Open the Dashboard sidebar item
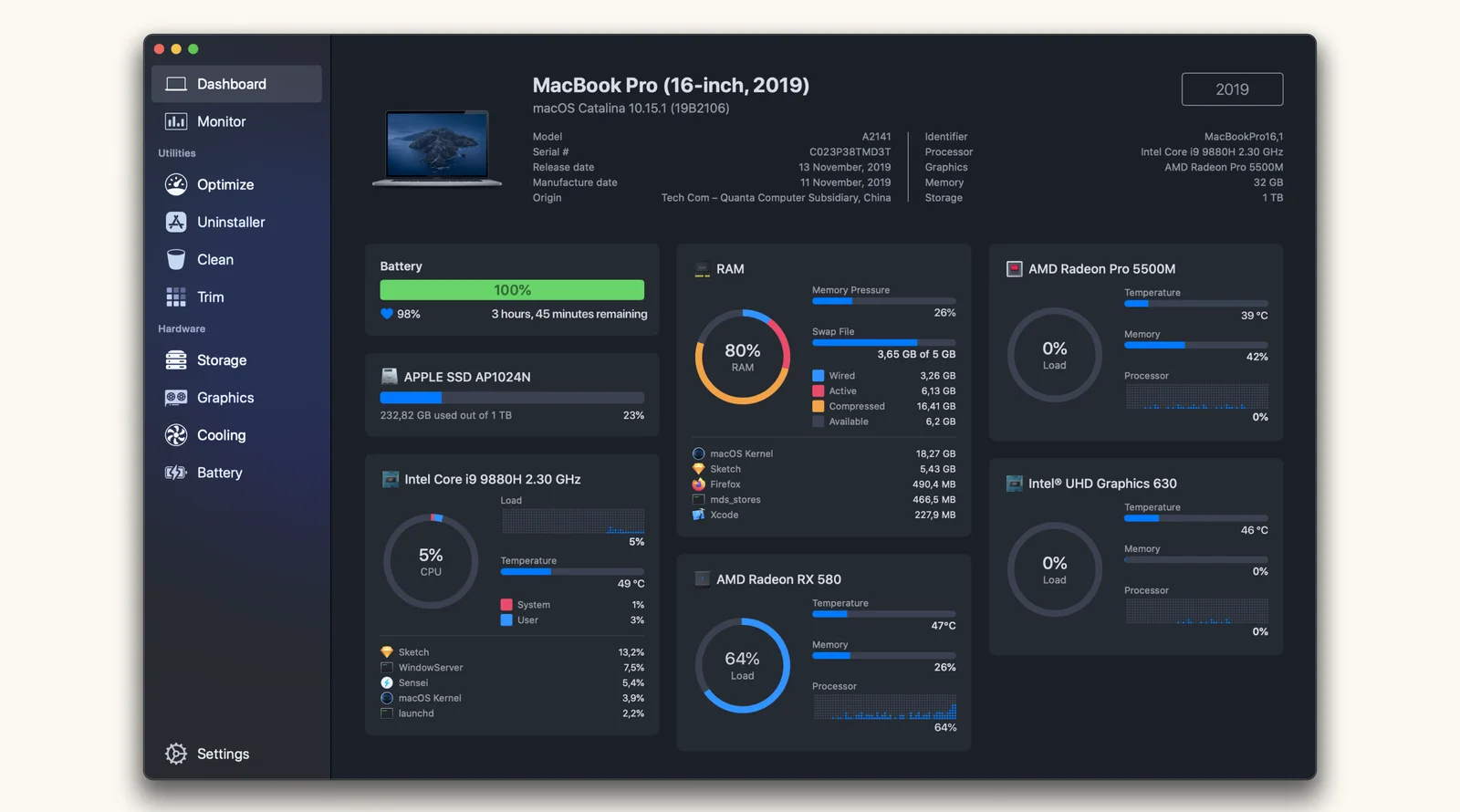Viewport: 1460px width, 812px height. click(x=236, y=84)
